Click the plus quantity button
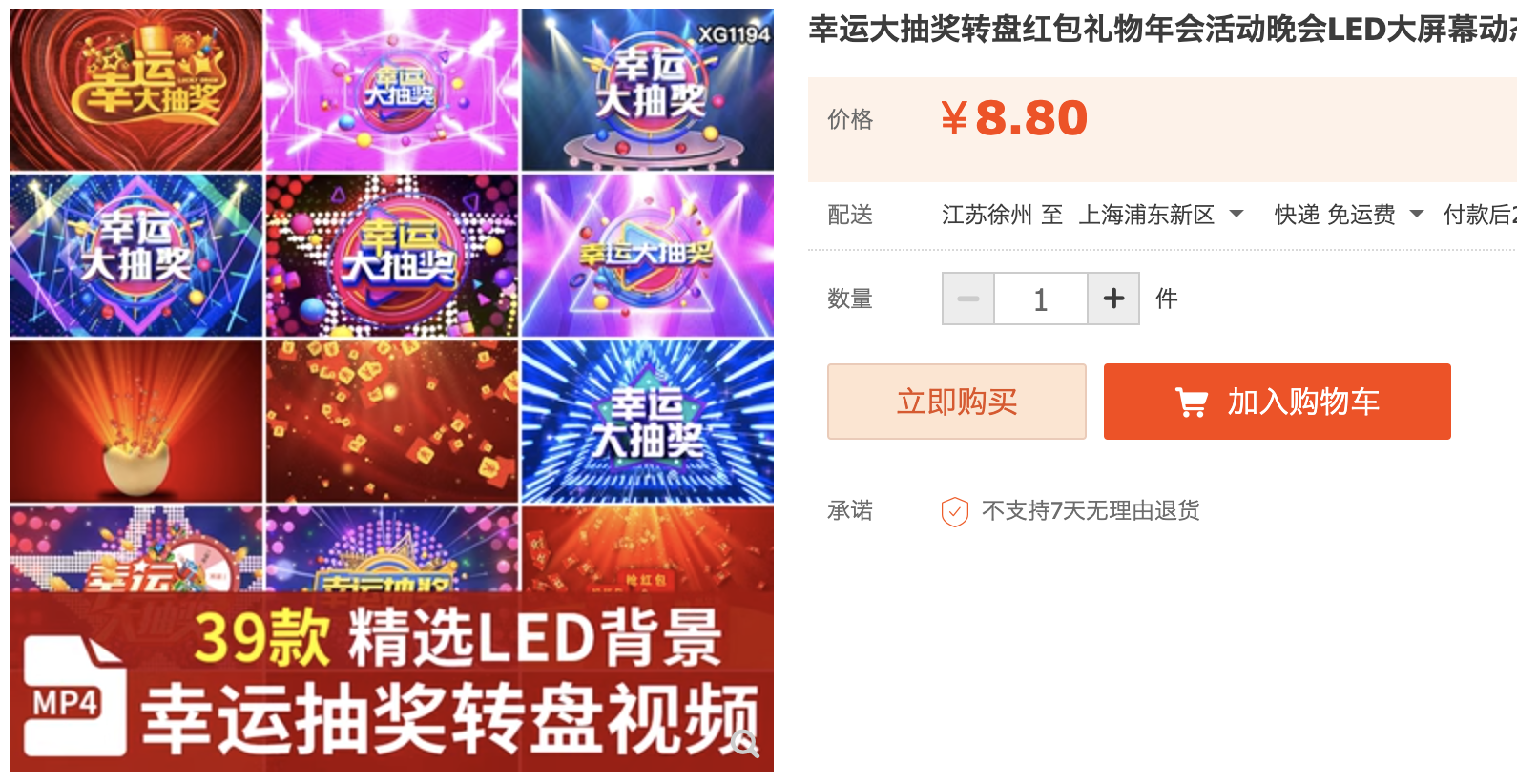 point(1113,299)
